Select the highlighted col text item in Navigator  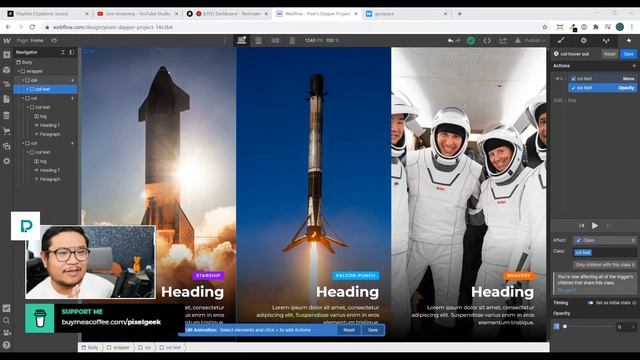click(x=45, y=89)
